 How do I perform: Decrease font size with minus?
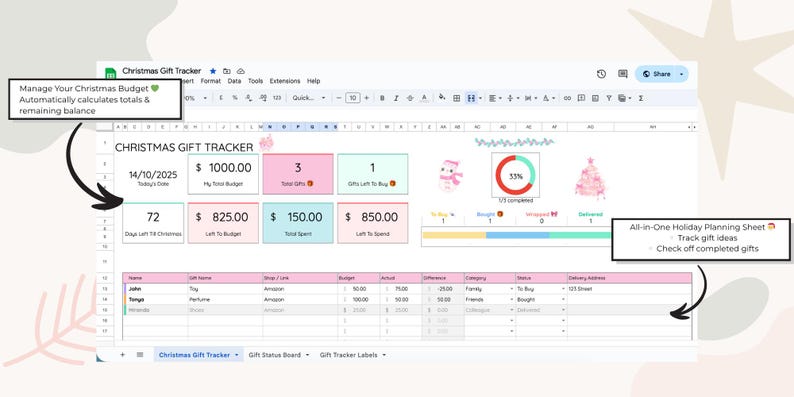coord(339,98)
